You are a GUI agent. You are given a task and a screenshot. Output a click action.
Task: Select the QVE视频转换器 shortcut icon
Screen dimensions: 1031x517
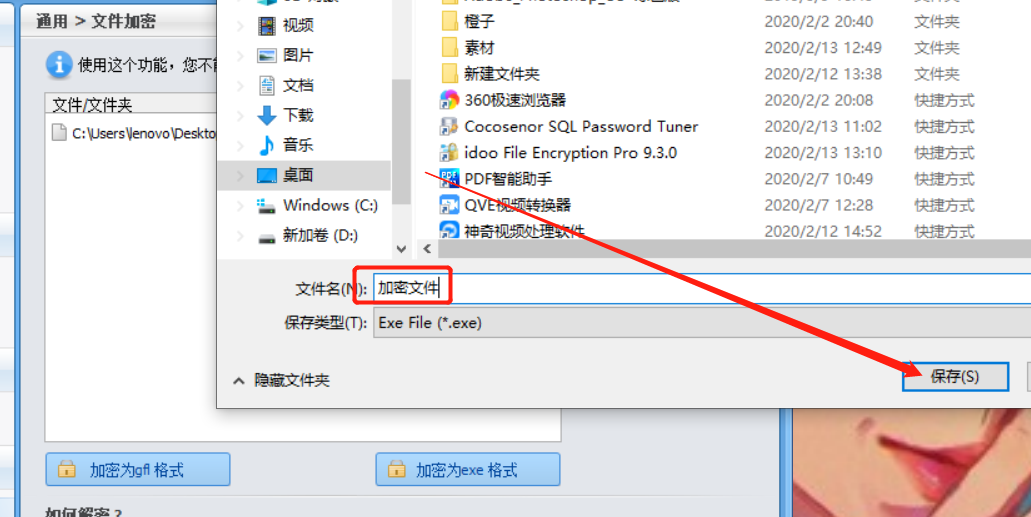coord(449,205)
